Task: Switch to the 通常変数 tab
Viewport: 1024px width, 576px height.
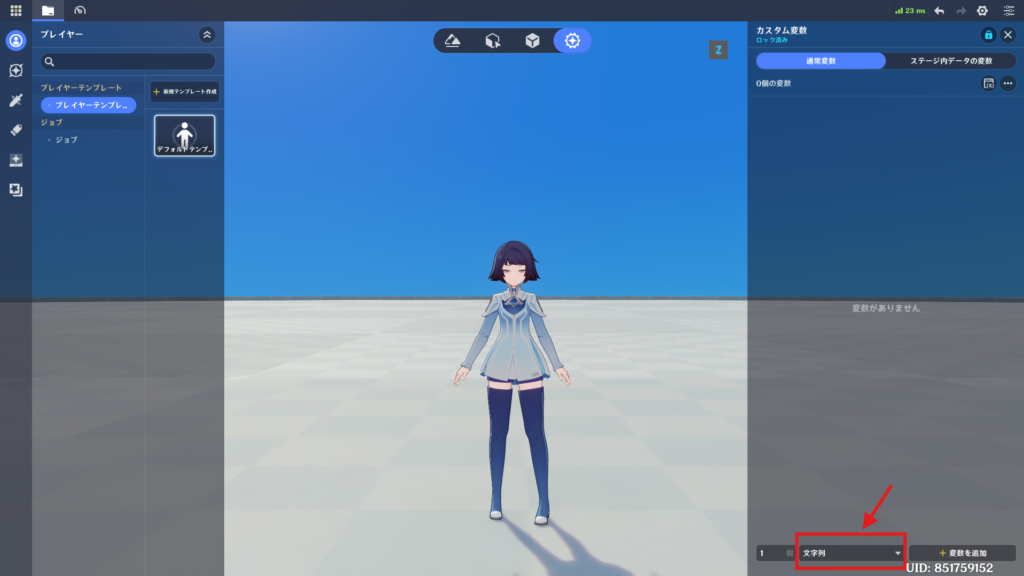Action: coord(821,61)
